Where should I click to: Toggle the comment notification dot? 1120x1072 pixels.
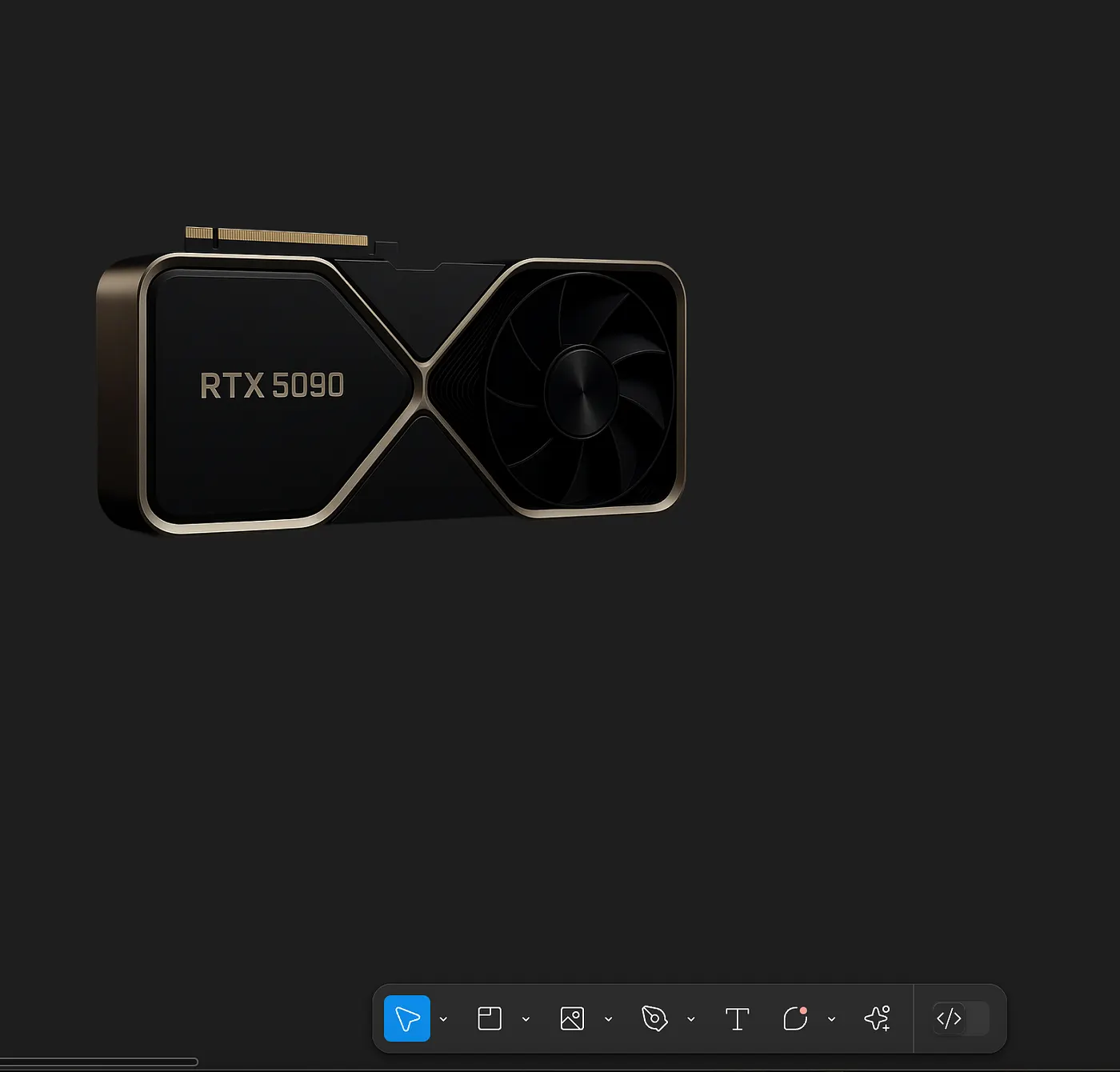(x=805, y=1010)
